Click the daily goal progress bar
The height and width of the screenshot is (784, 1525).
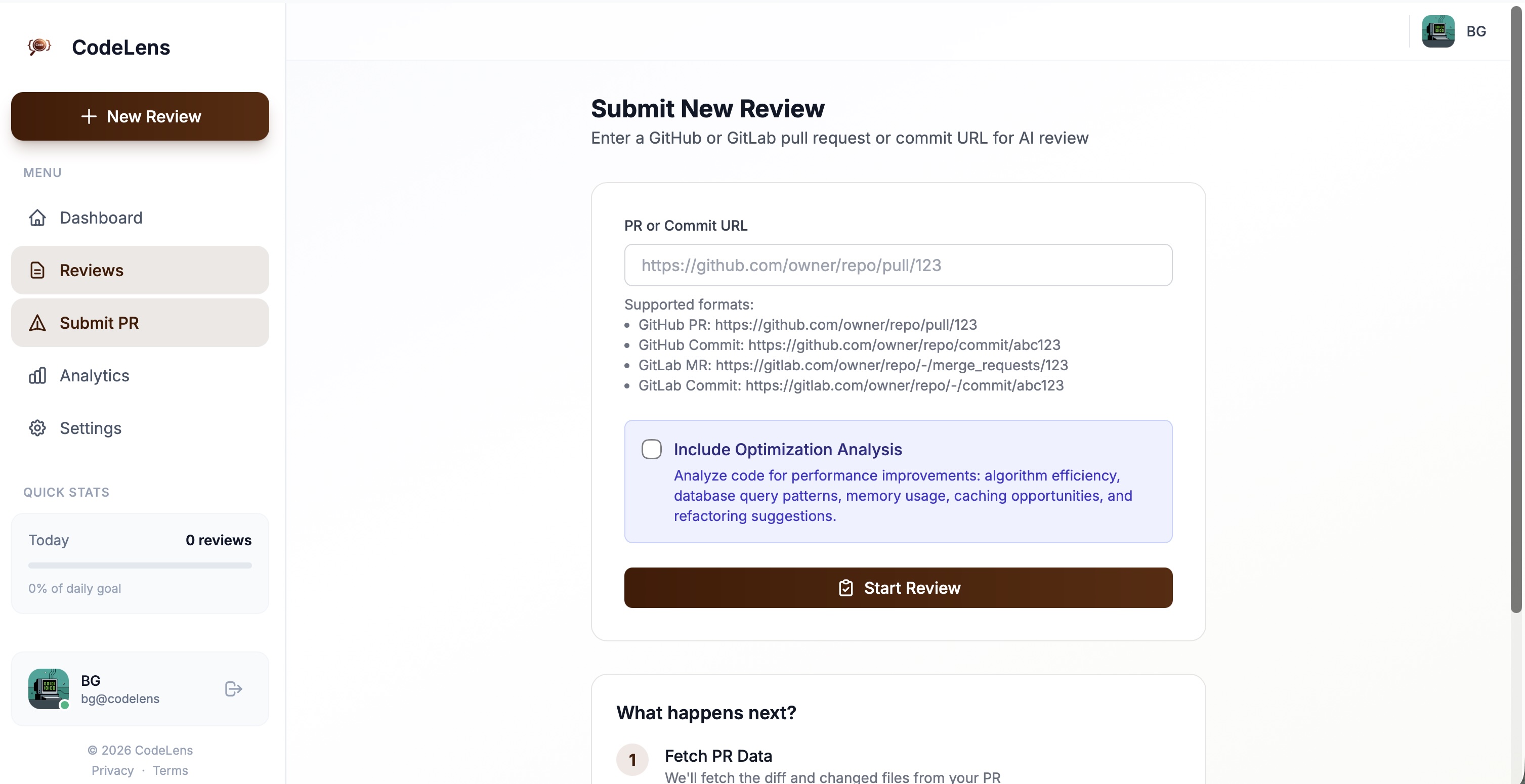[140, 565]
